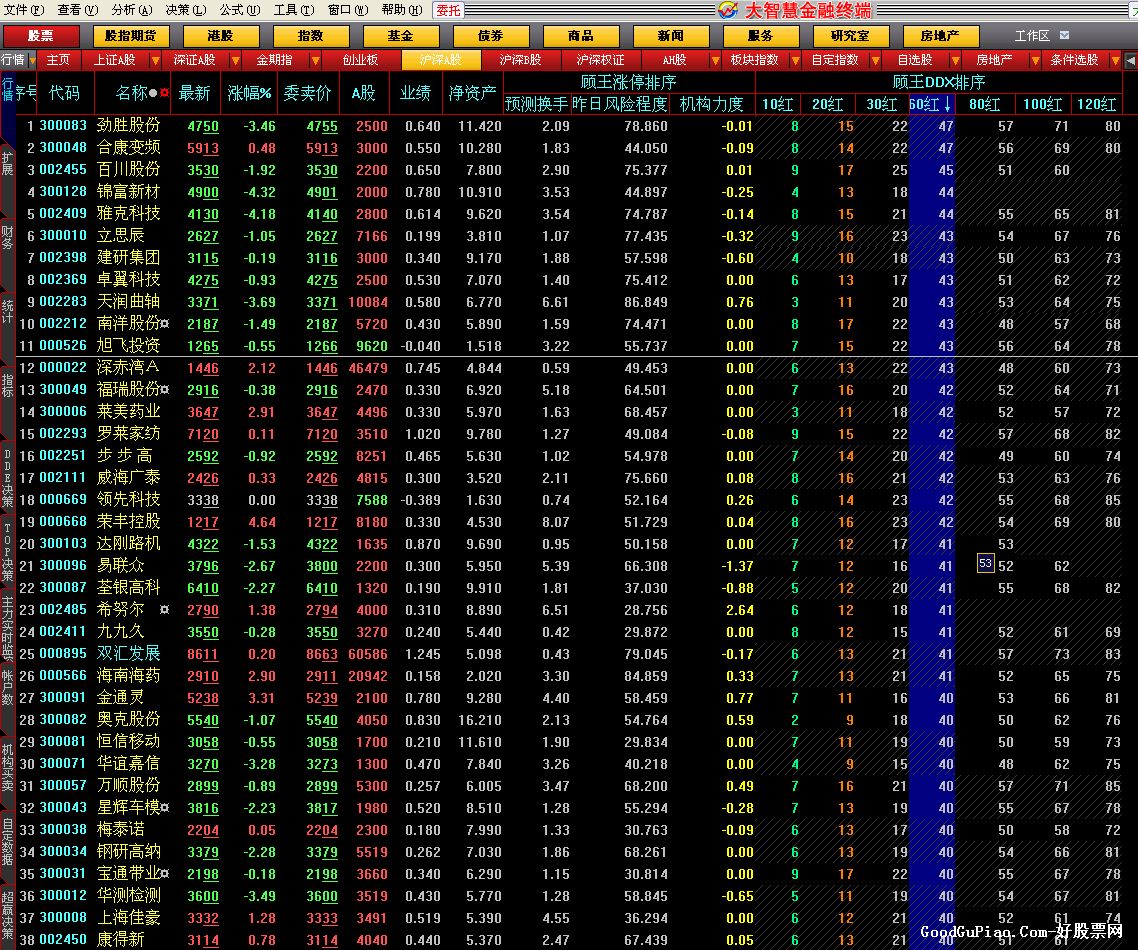Click the gray dot icon beside 名称 header

point(152,93)
